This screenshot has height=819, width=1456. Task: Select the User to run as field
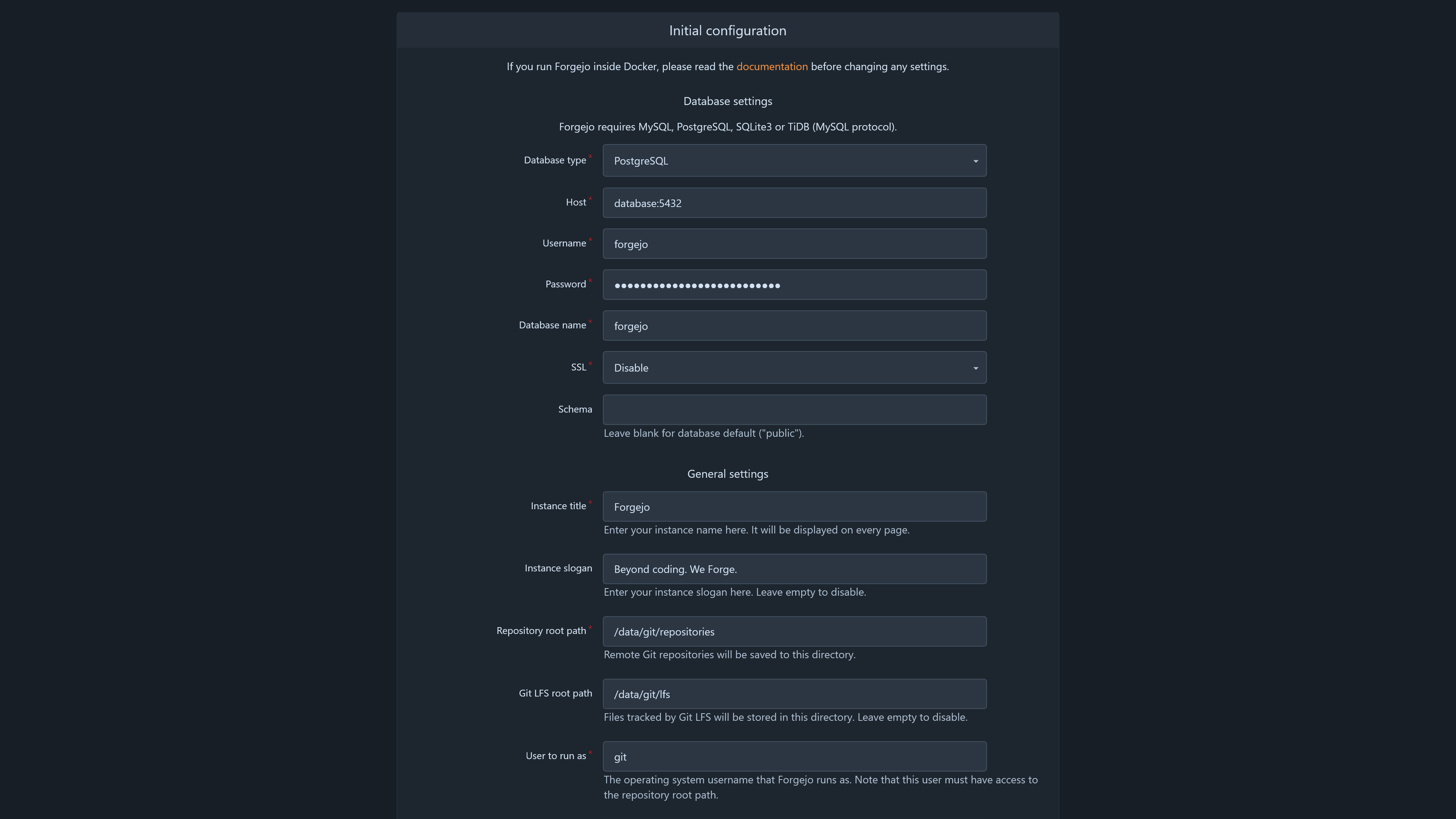coord(794,756)
